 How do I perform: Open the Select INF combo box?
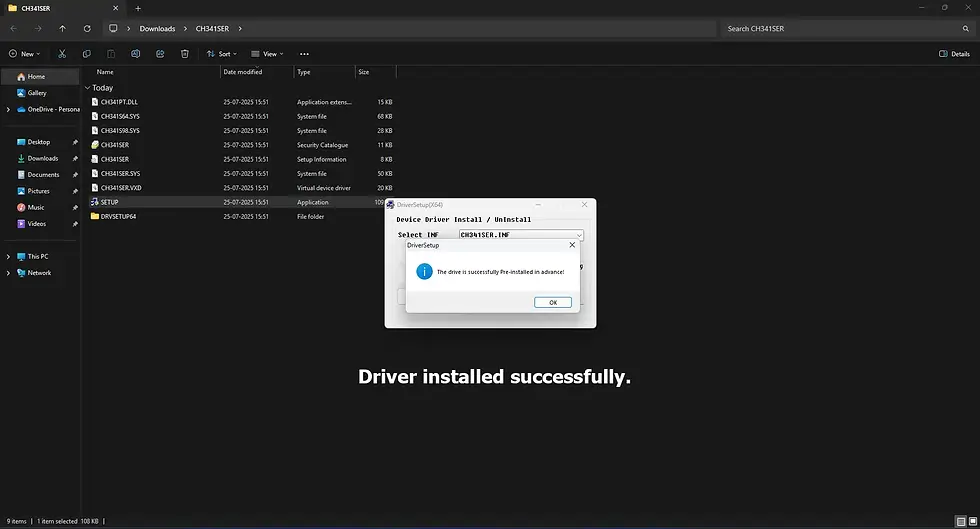[521, 234]
